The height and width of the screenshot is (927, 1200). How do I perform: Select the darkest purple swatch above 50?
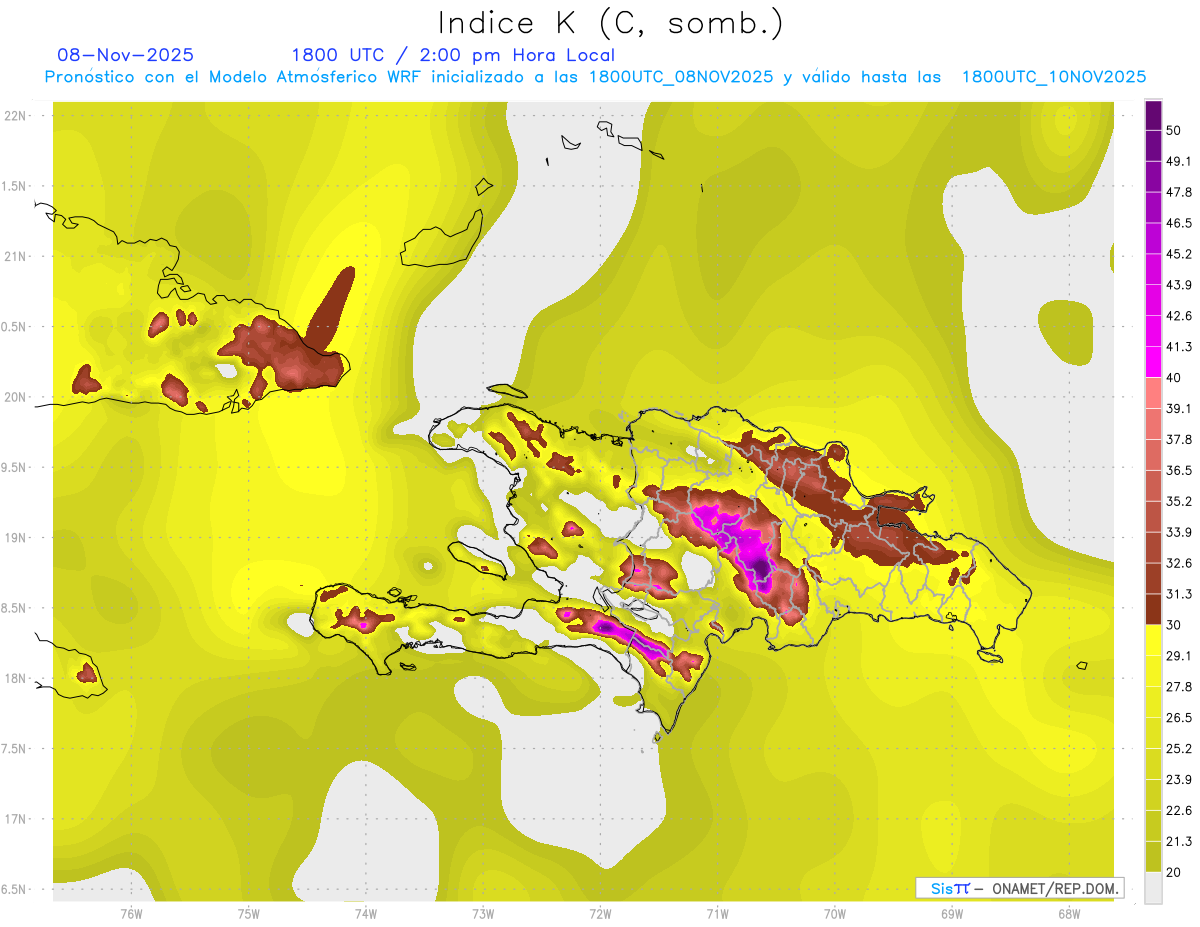tap(1153, 114)
